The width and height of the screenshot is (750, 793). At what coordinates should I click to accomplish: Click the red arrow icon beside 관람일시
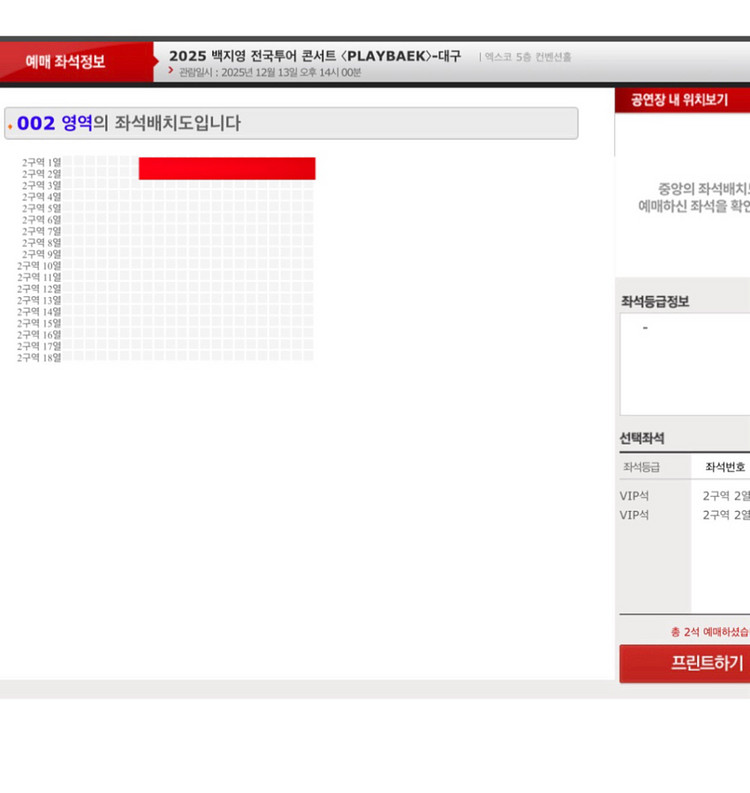pos(171,71)
